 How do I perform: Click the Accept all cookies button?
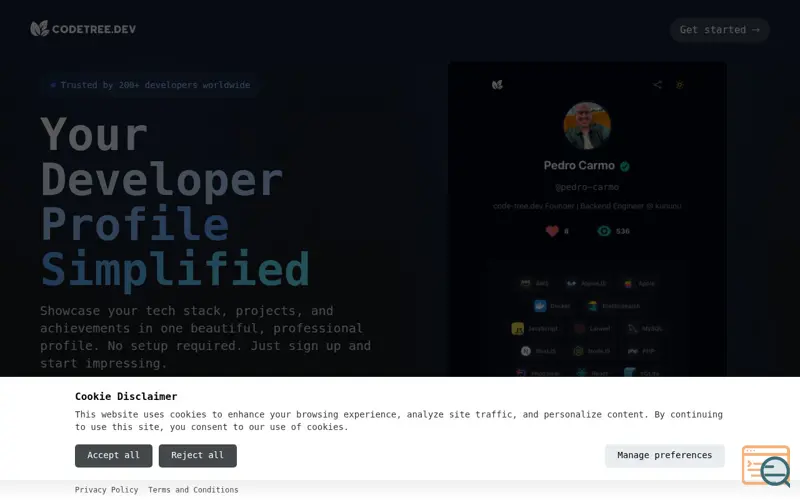click(x=113, y=456)
